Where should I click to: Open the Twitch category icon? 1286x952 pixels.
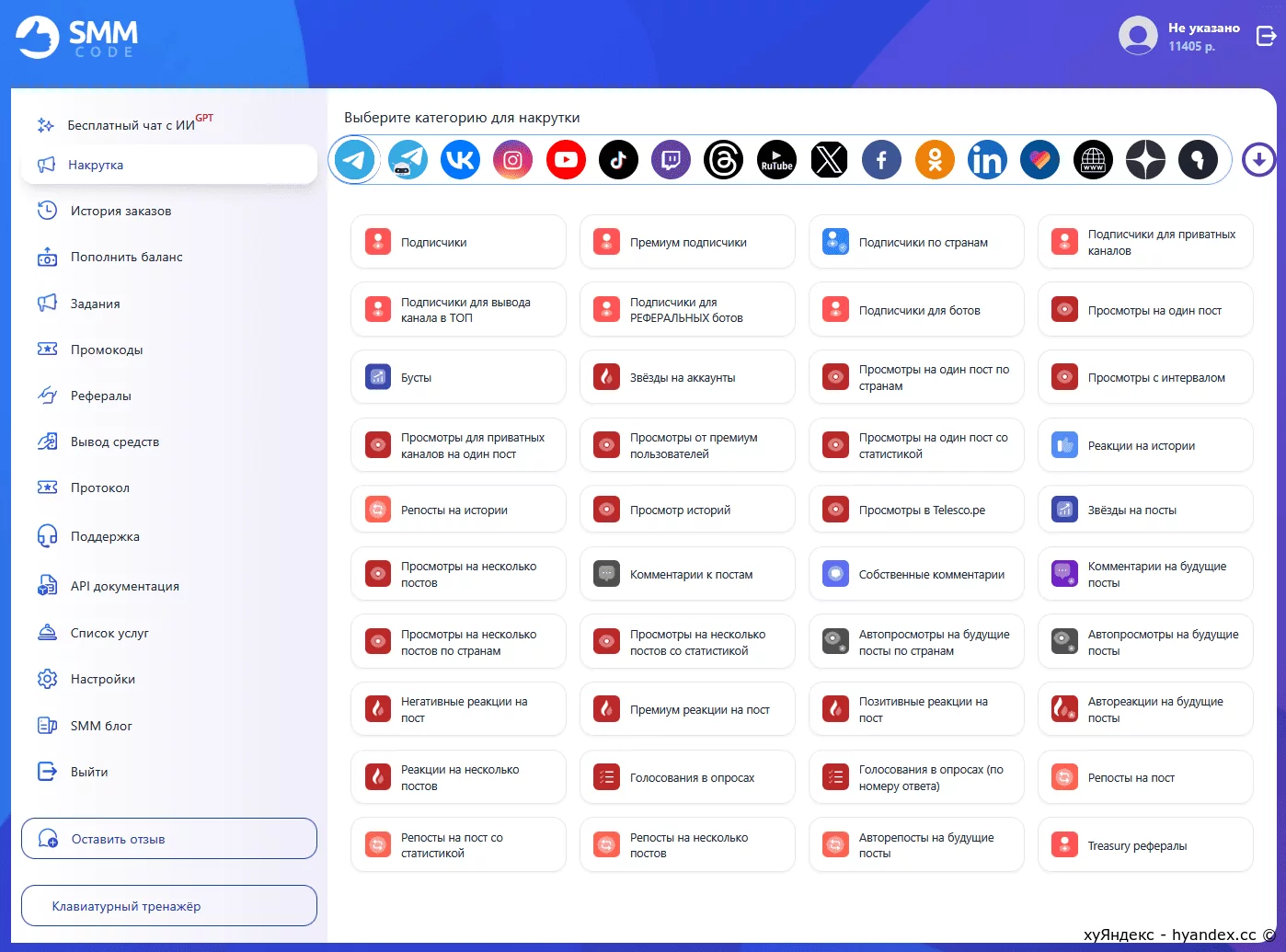coord(672,160)
